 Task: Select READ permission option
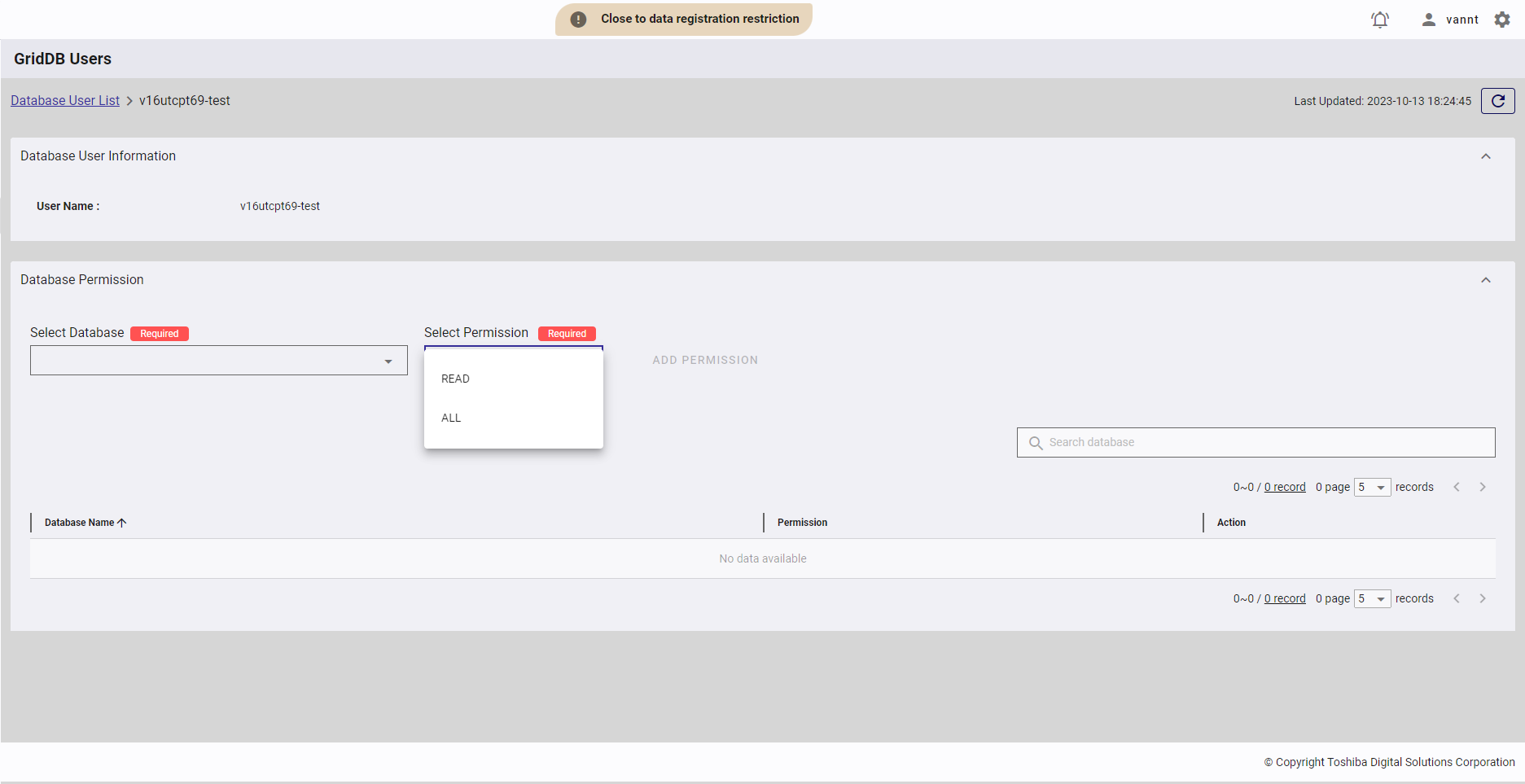(455, 379)
